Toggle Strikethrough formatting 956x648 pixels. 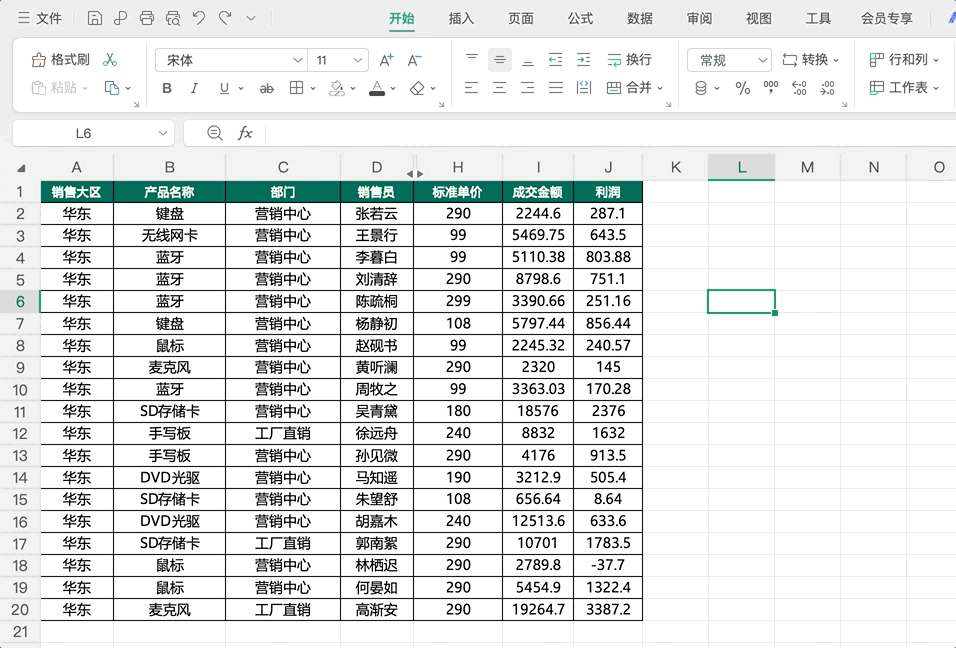(266, 88)
